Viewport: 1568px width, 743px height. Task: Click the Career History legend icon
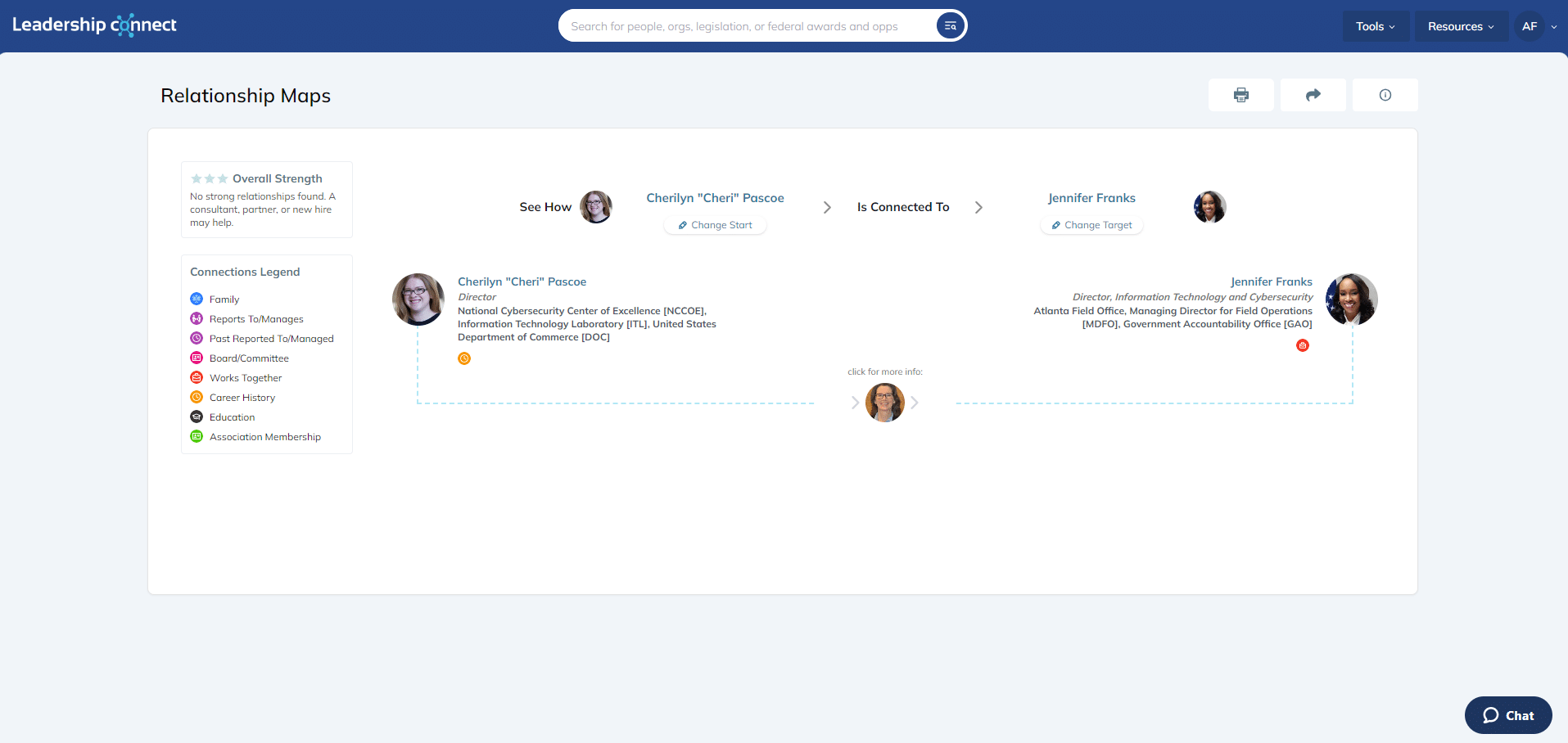click(x=197, y=397)
